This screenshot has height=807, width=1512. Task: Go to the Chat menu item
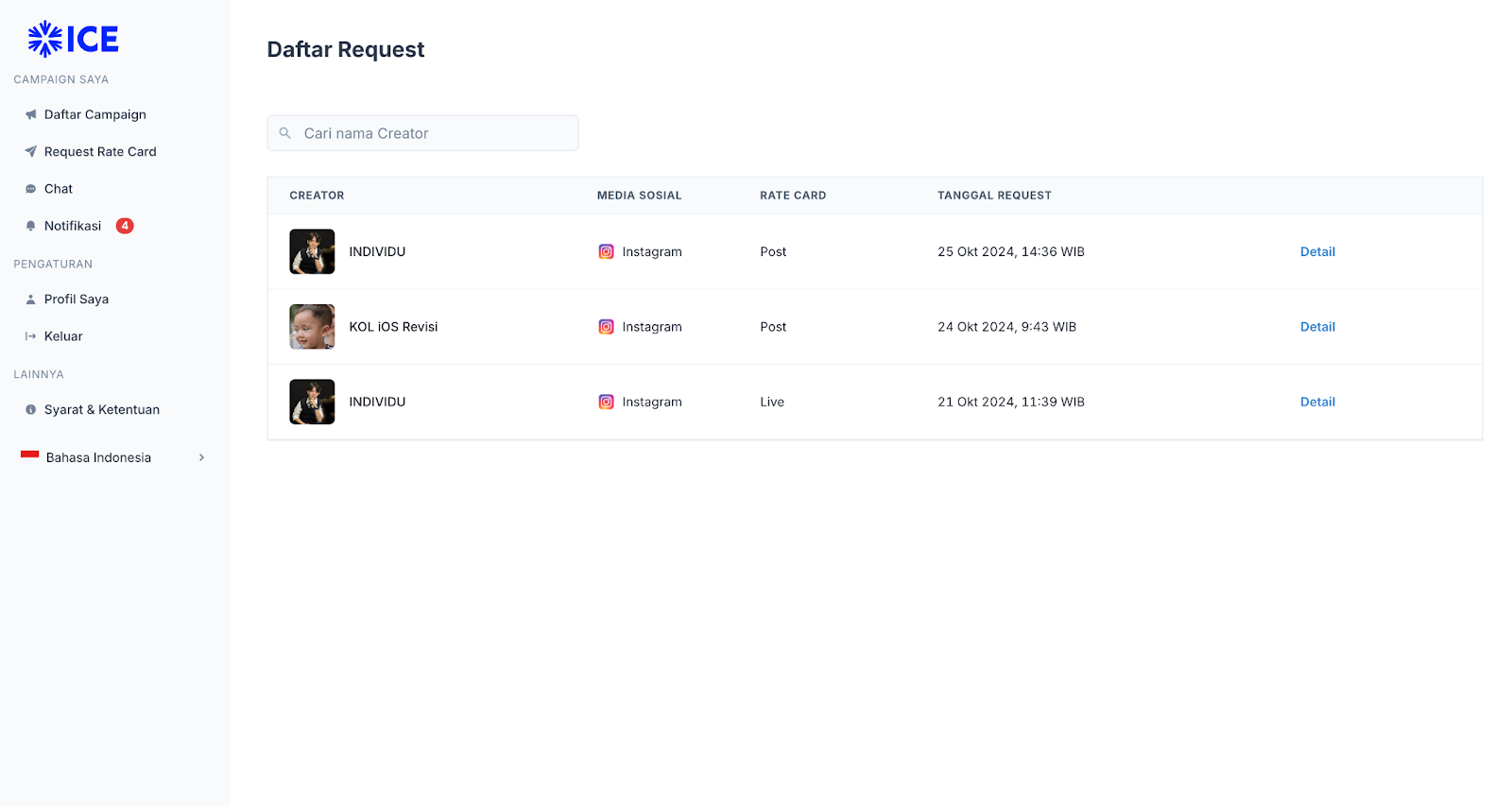point(58,189)
